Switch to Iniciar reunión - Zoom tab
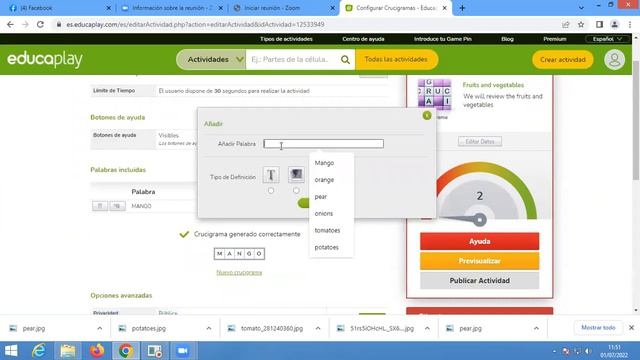This screenshot has height=360, width=640. (x=283, y=8)
